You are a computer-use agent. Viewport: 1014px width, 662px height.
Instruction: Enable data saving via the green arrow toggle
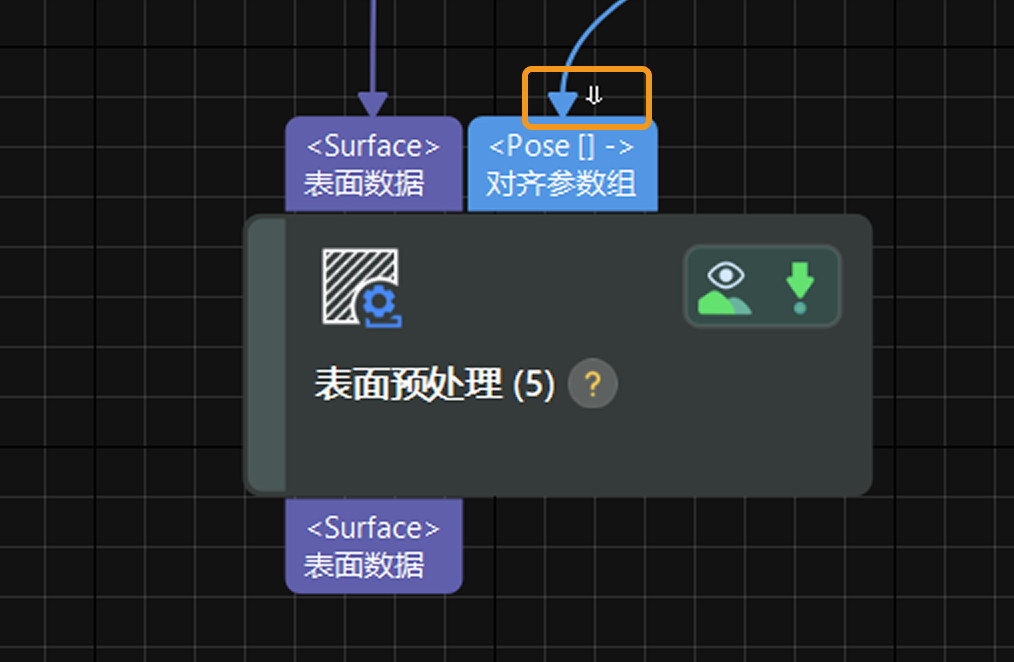[798, 289]
